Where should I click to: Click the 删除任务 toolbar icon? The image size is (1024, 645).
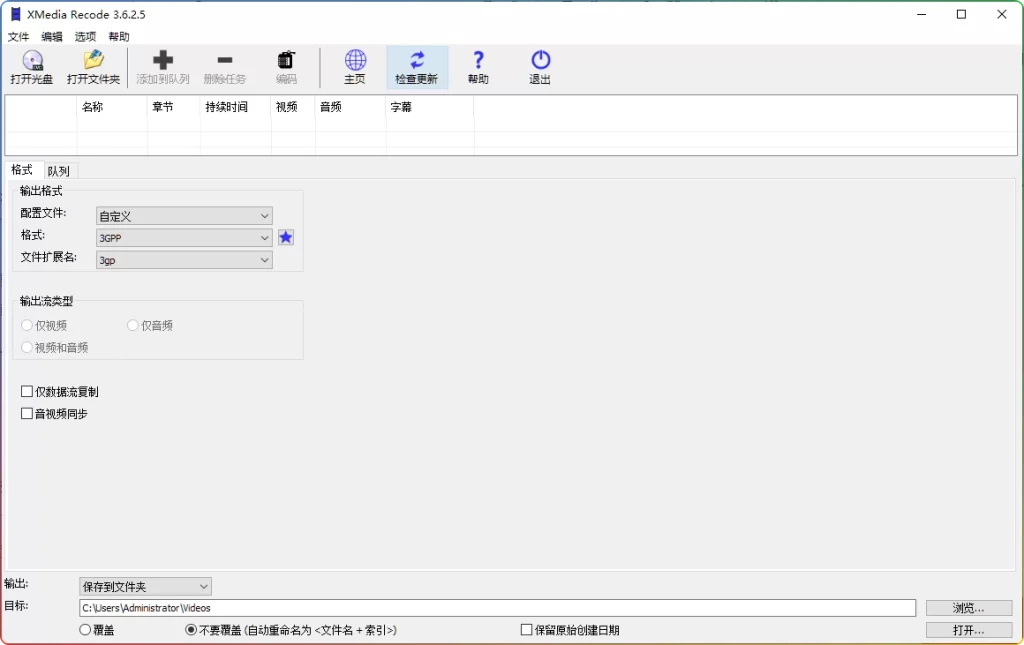tap(225, 67)
